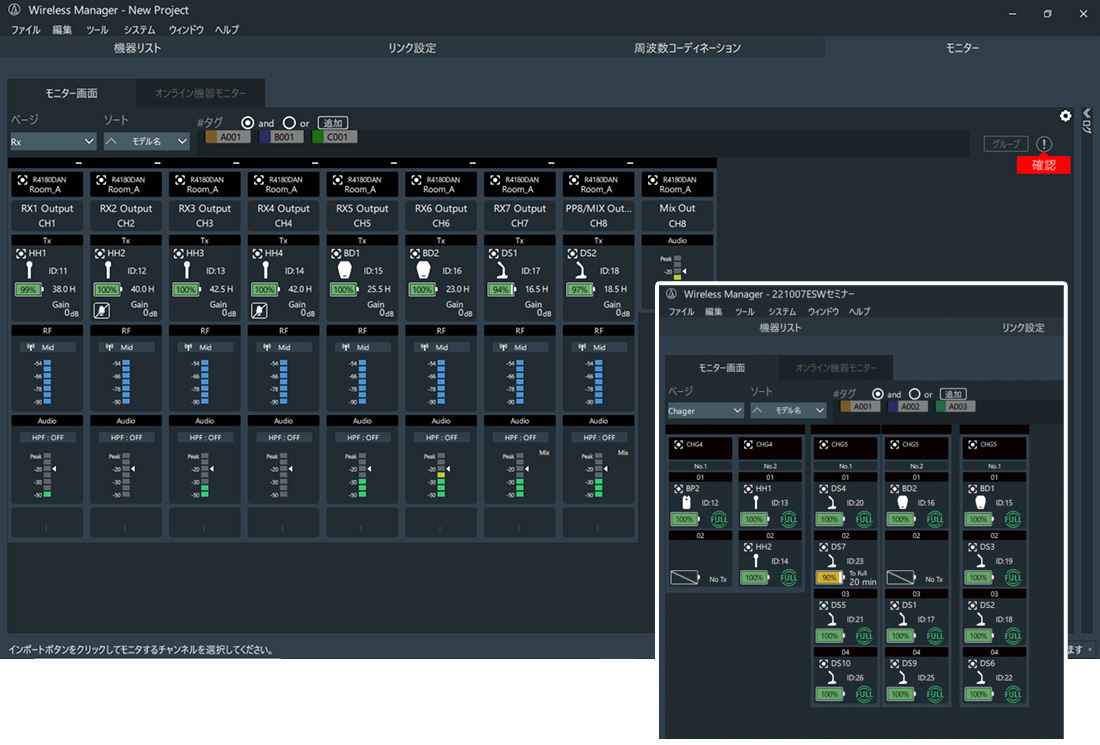This screenshot has width=1100, height=745.
Task: Click FULL charge icon for DS6
Action: 1013,694
